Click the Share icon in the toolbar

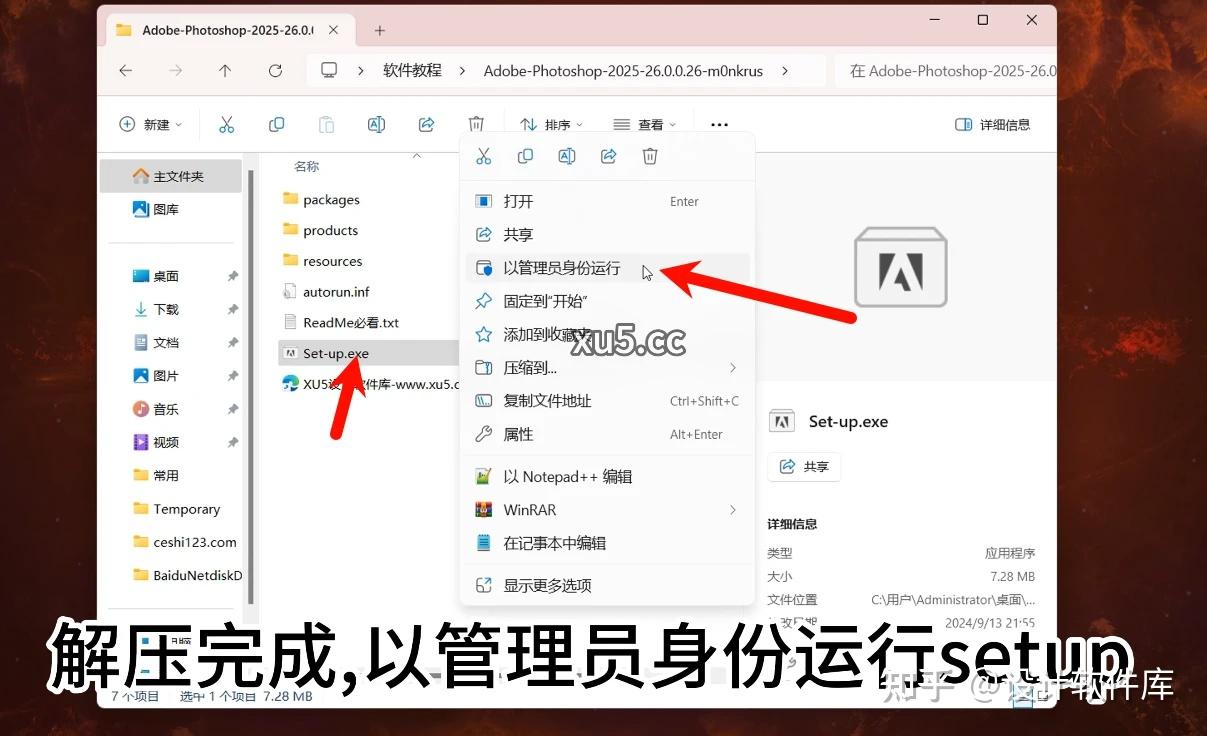(x=426, y=124)
